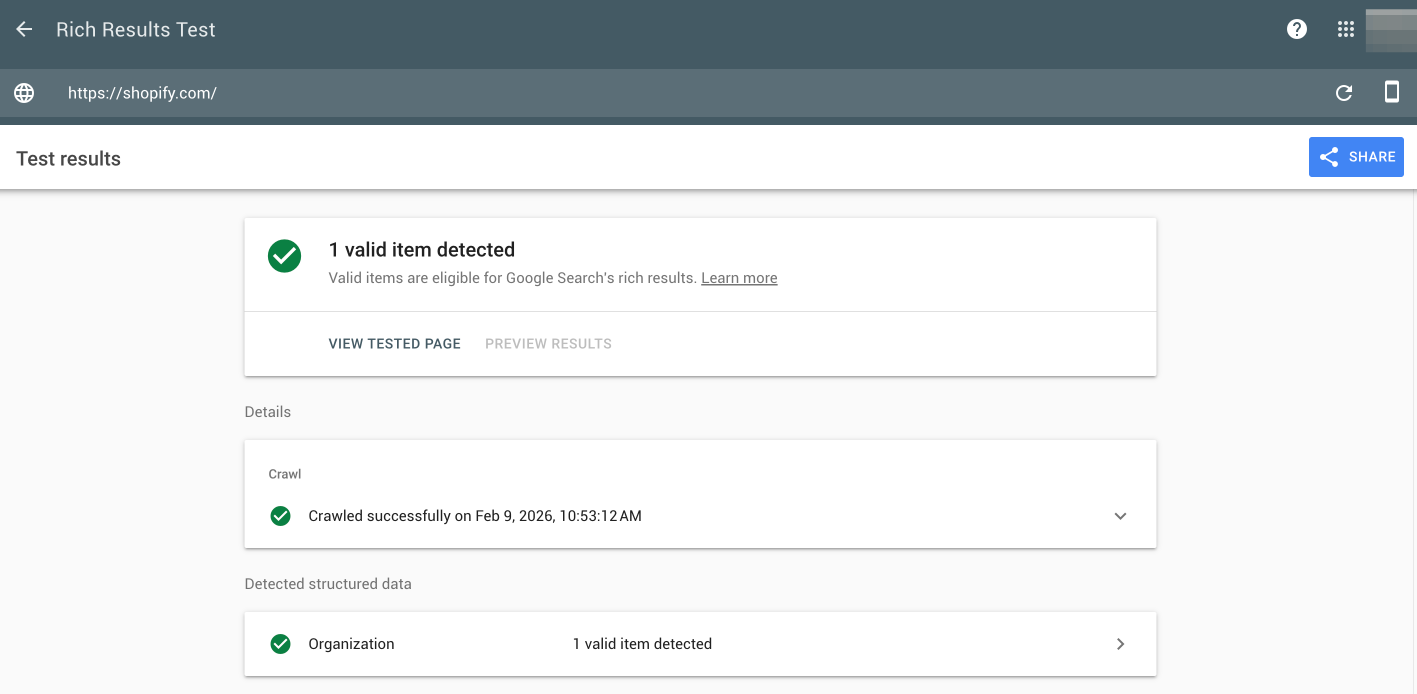Open the help question mark icon
Viewport: 1417px width, 694px height.
1297,30
